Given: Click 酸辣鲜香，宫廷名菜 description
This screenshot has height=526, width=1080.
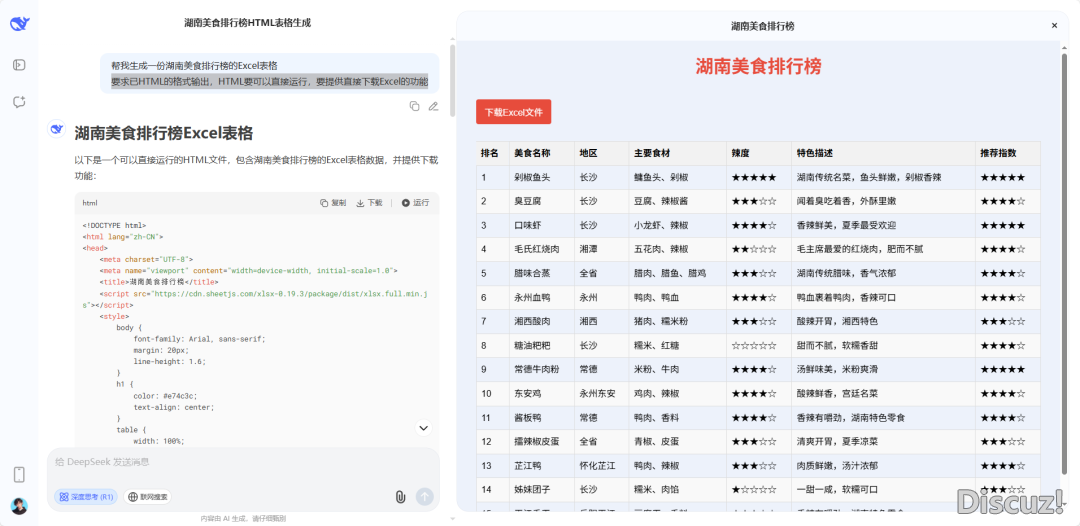Looking at the screenshot, I should pos(883,394).
